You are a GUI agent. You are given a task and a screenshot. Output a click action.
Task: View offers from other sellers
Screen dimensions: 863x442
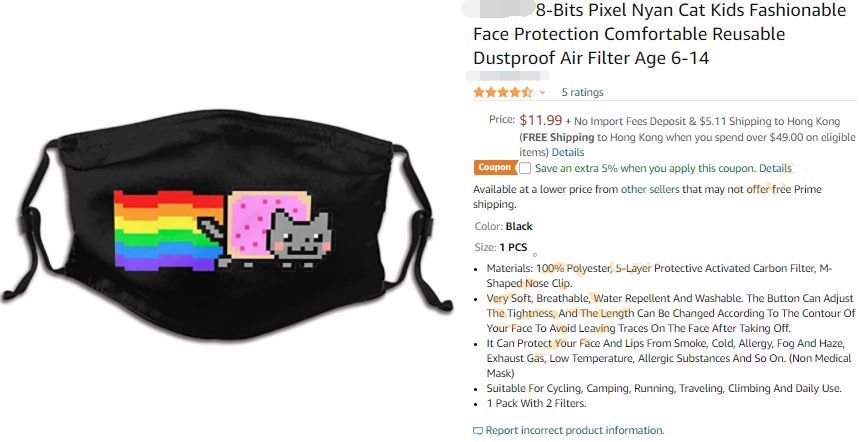click(650, 189)
